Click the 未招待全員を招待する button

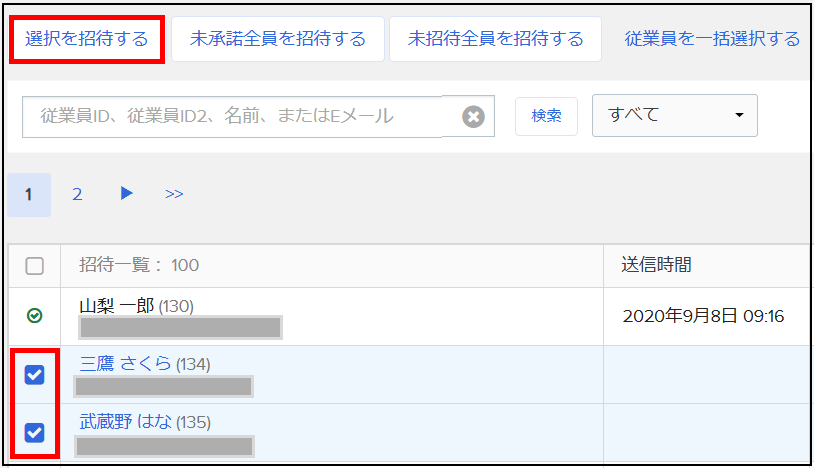tap(495, 39)
